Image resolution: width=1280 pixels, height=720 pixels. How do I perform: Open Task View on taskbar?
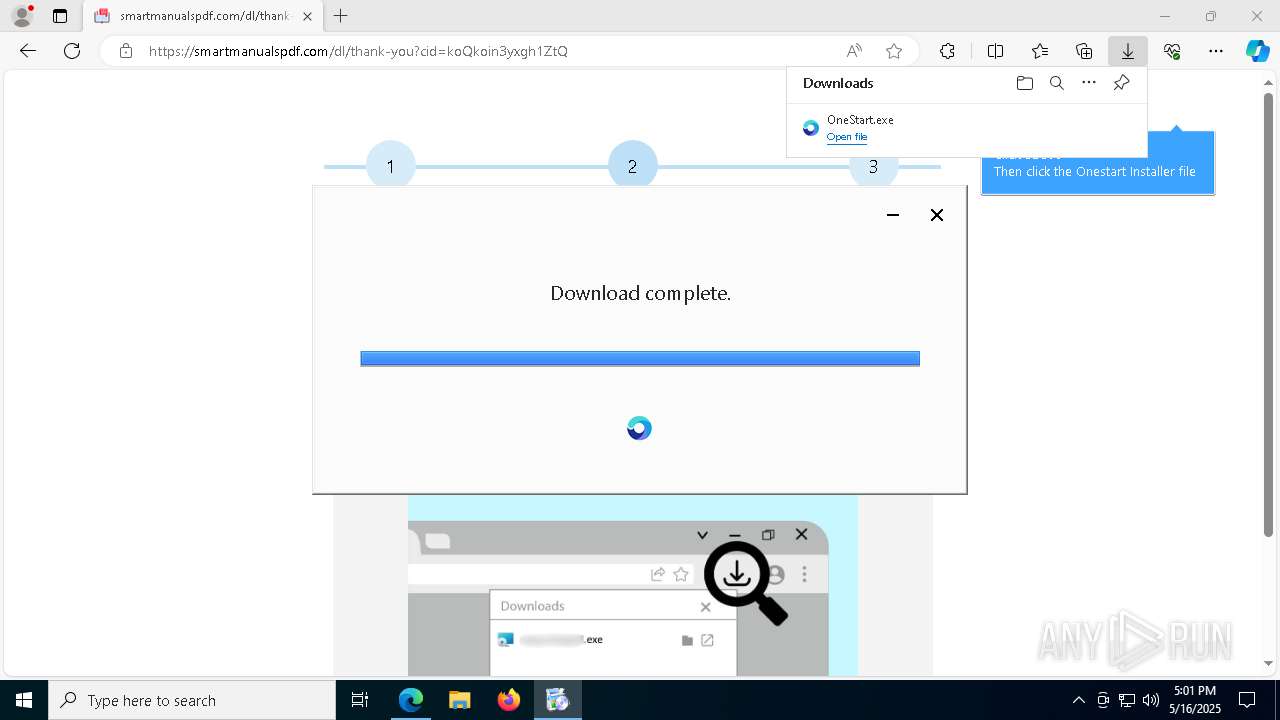pyautogui.click(x=360, y=700)
